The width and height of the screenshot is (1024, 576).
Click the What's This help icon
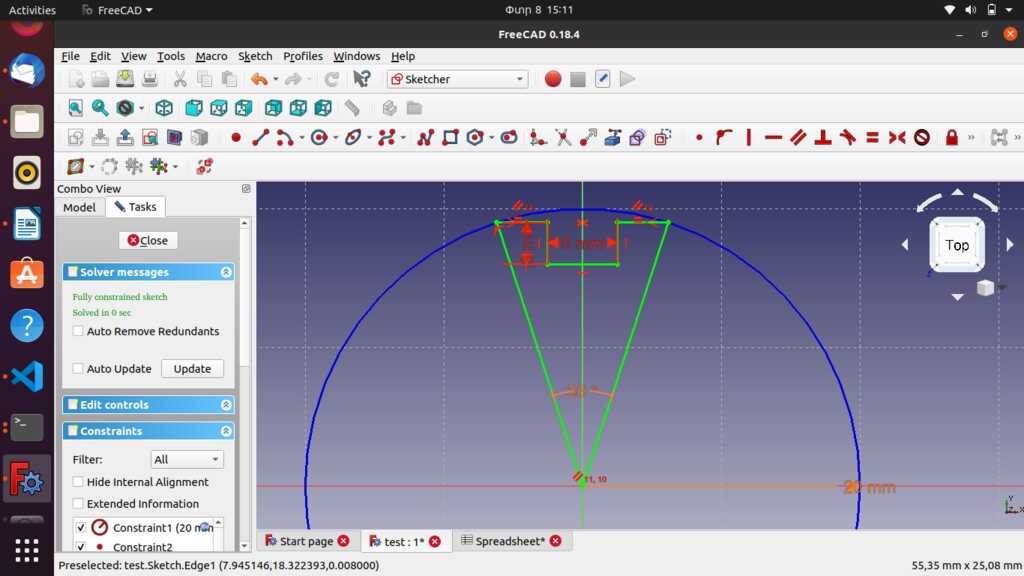click(x=361, y=79)
